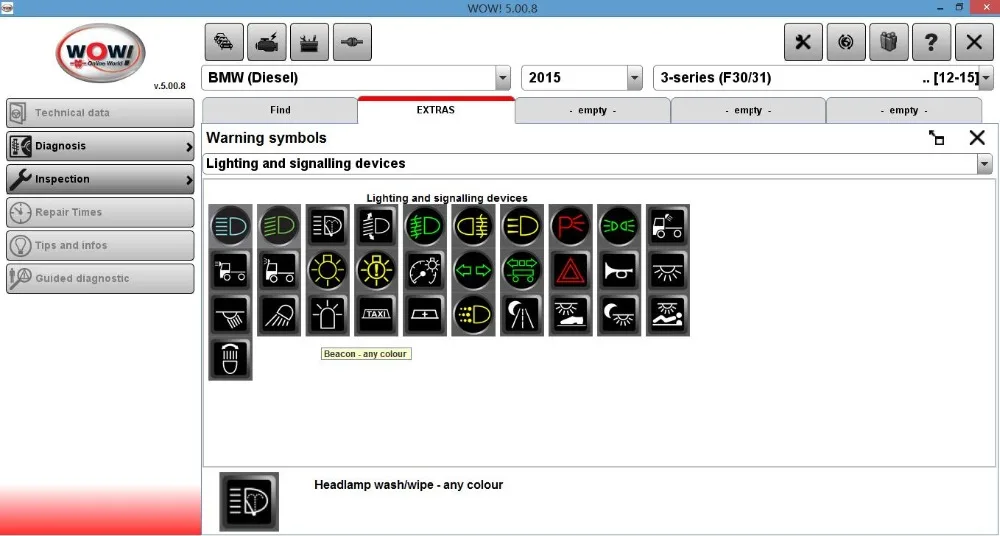Select the horn symbol

click(619, 271)
